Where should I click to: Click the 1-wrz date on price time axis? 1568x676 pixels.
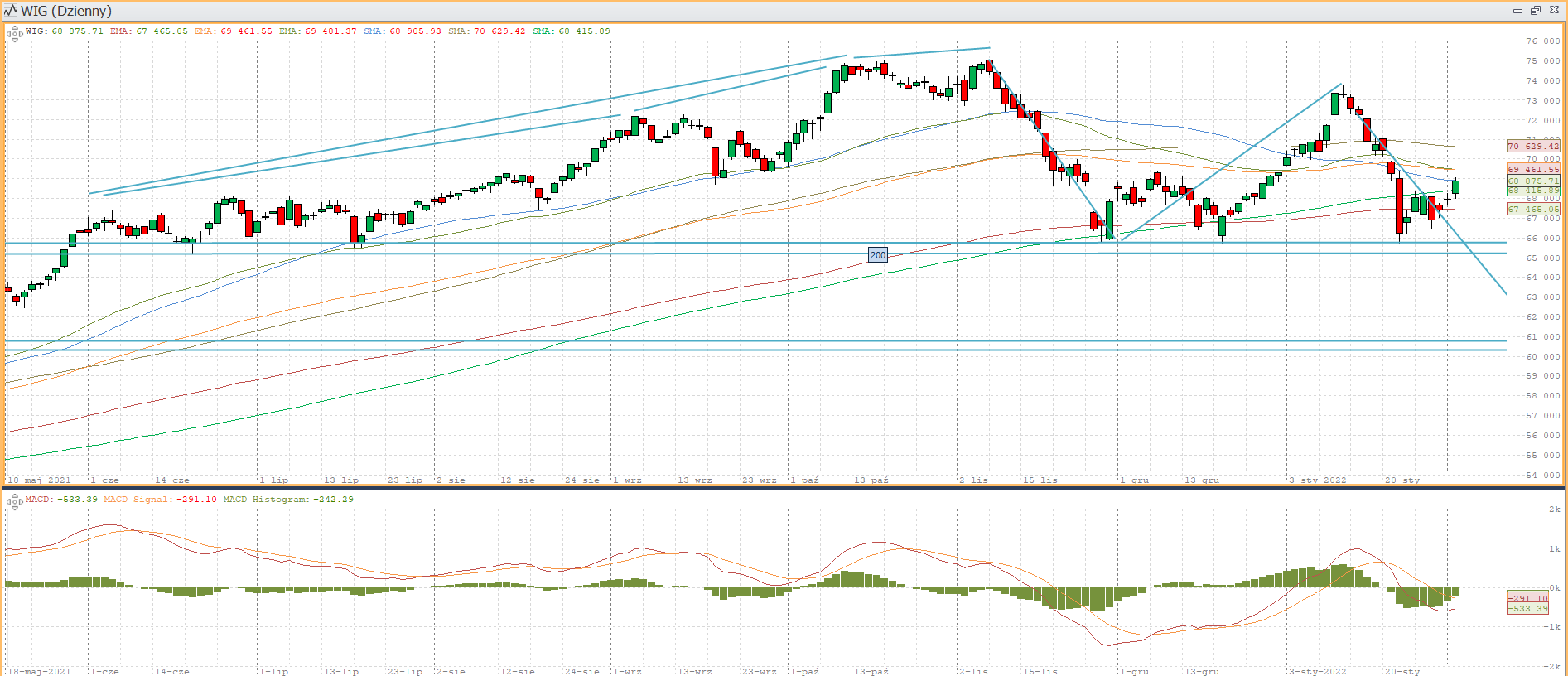point(627,480)
